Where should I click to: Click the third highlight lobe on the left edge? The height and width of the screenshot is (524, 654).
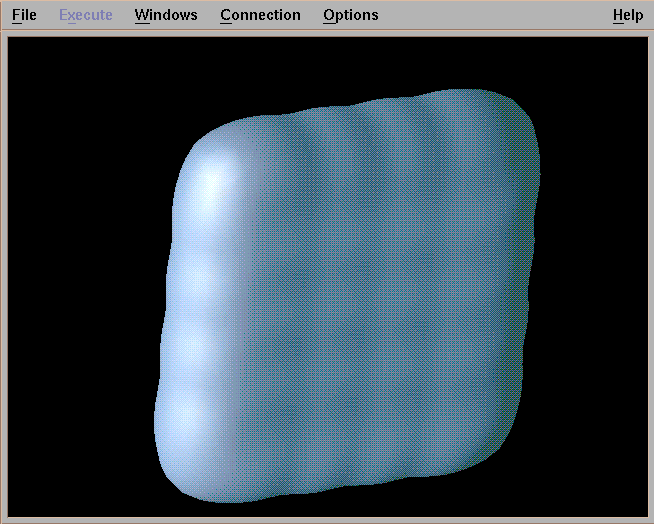point(190,343)
